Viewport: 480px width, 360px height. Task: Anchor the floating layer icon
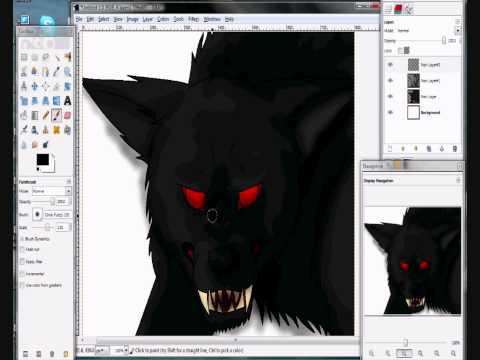[x=442, y=149]
